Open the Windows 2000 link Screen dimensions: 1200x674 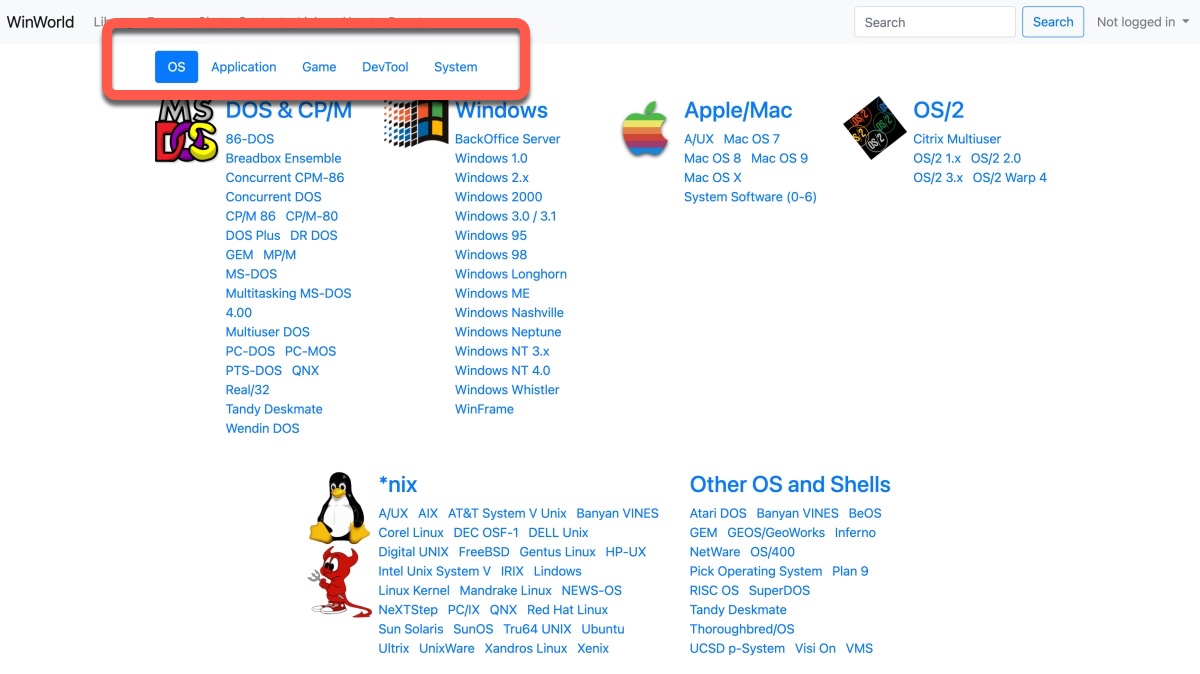(499, 197)
